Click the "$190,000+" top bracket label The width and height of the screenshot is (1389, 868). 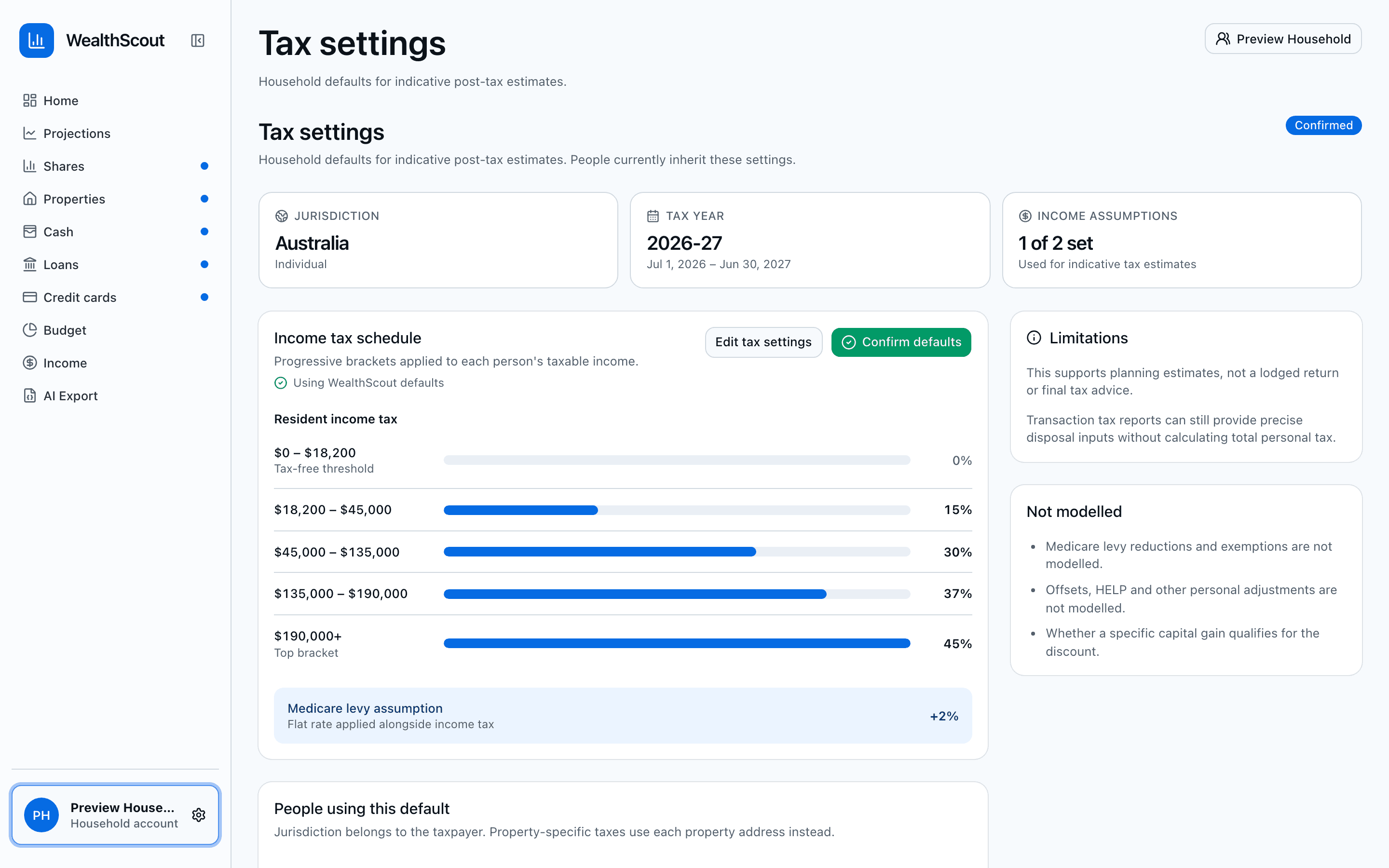tap(308, 636)
